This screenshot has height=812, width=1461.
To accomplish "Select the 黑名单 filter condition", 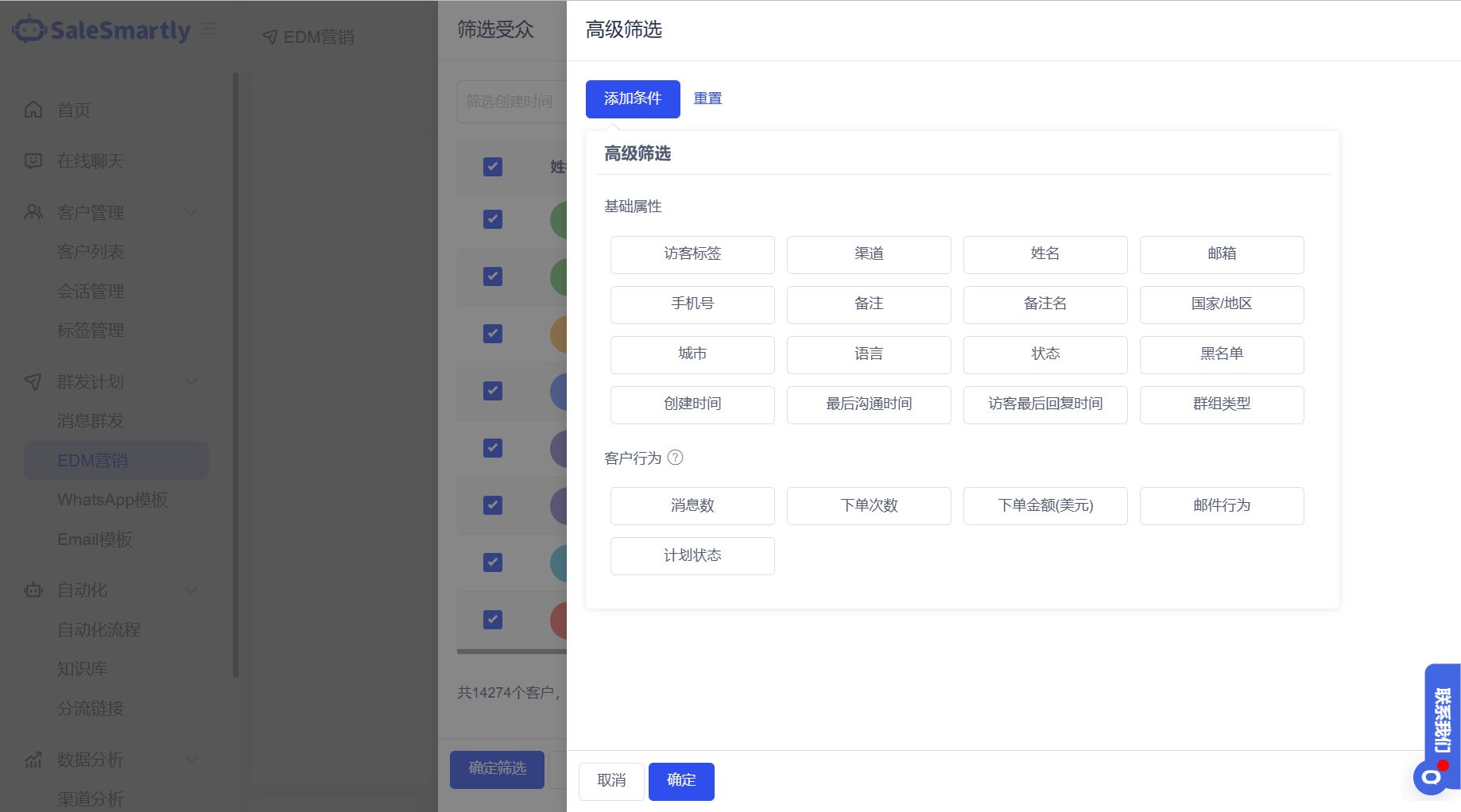I will (x=1222, y=354).
